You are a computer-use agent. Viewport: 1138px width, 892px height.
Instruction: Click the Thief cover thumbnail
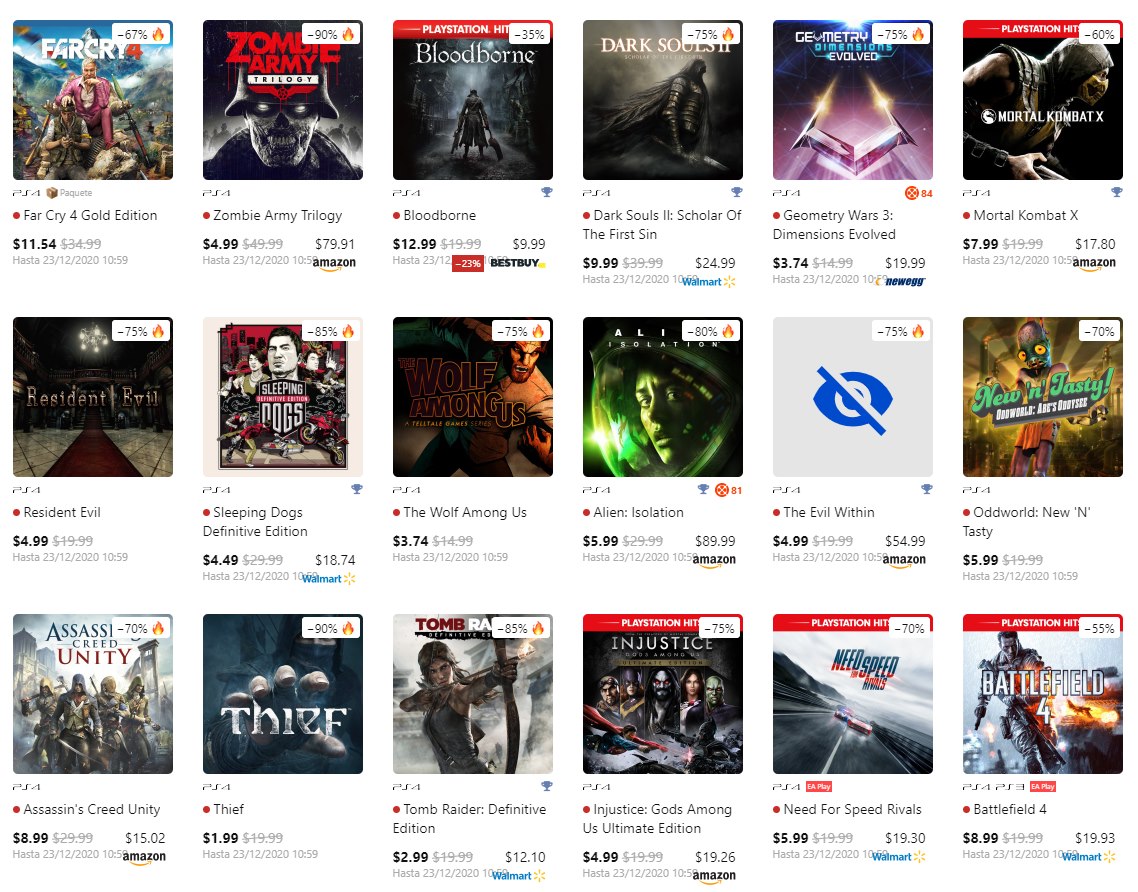283,694
